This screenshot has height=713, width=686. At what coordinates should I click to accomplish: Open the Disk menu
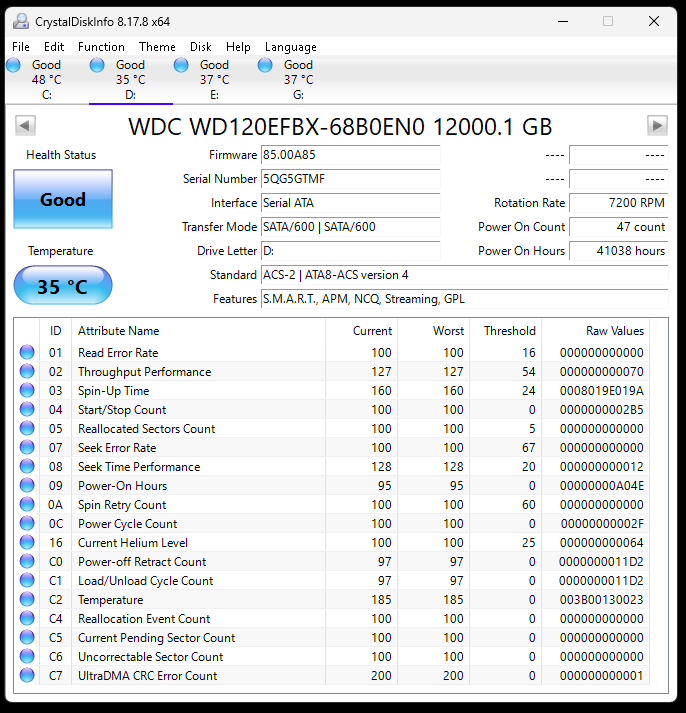tap(200, 47)
